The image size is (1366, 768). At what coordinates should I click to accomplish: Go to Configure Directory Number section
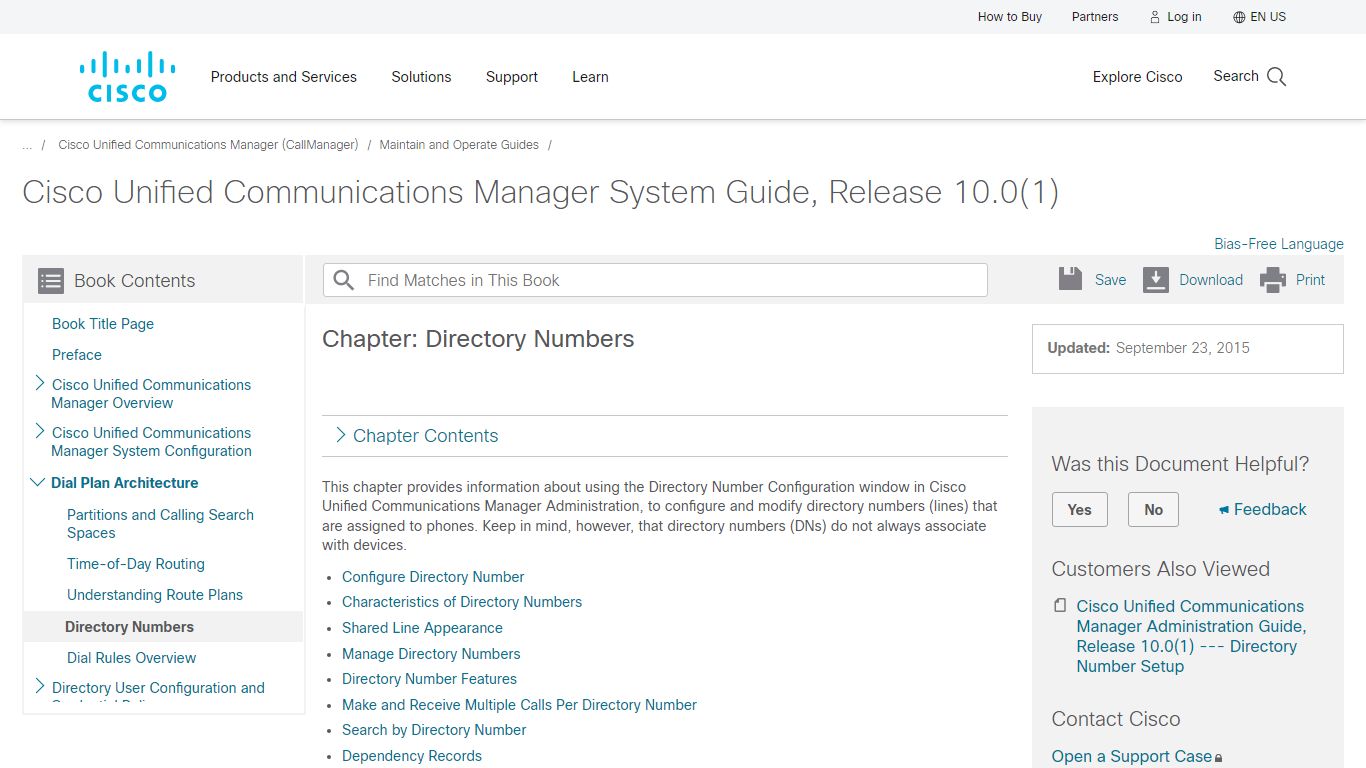pyautogui.click(x=433, y=577)
